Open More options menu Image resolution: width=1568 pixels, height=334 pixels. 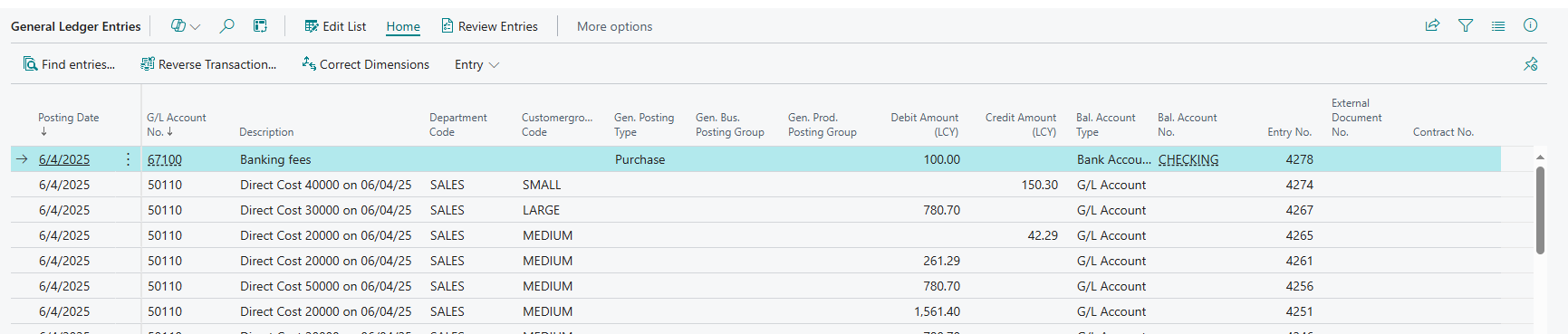(x=614, y=26)
